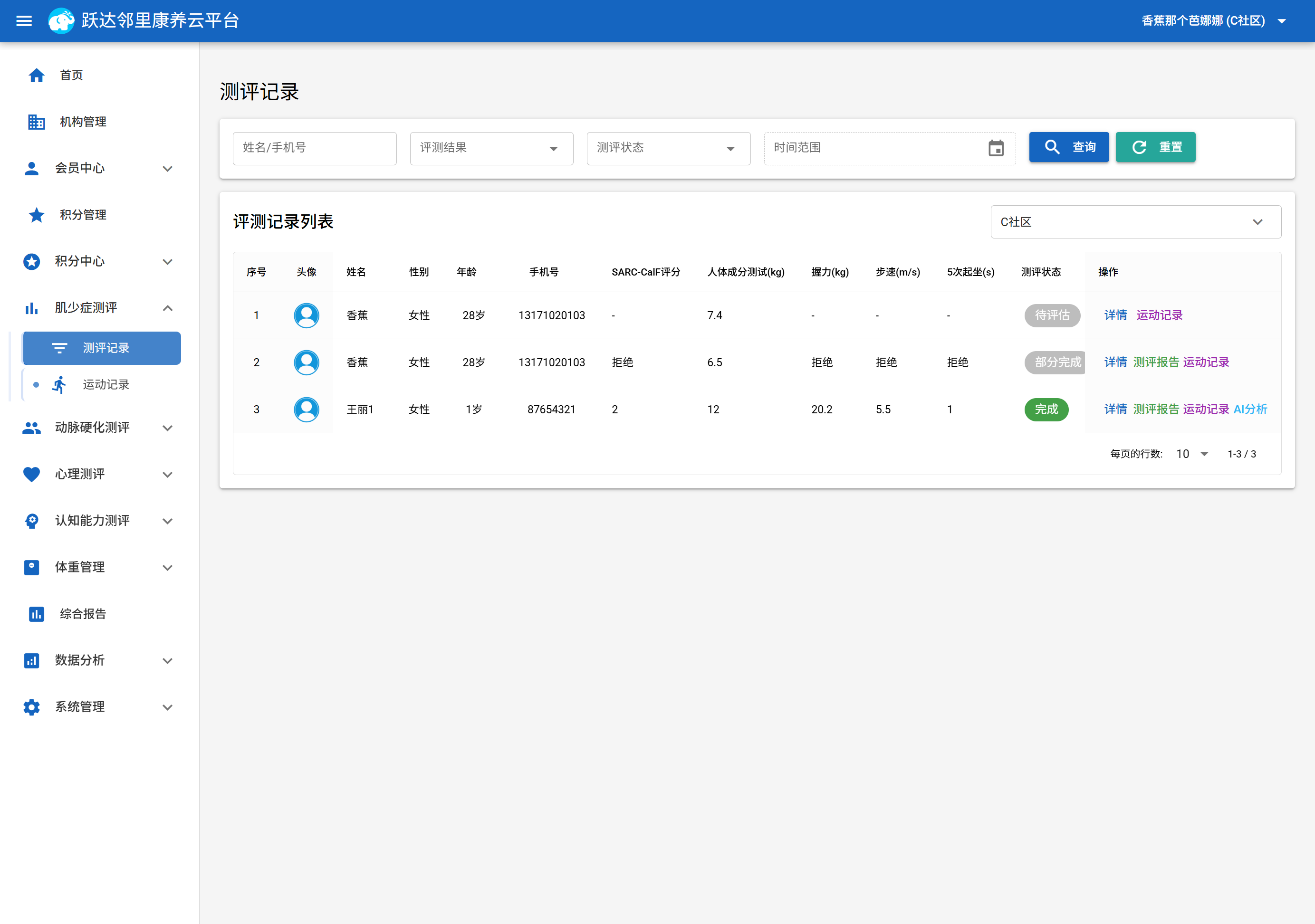Click the scale icon for 体重管理
Image resolution: width=1315 pixels, height=924 pixels.
coord(31,567)
